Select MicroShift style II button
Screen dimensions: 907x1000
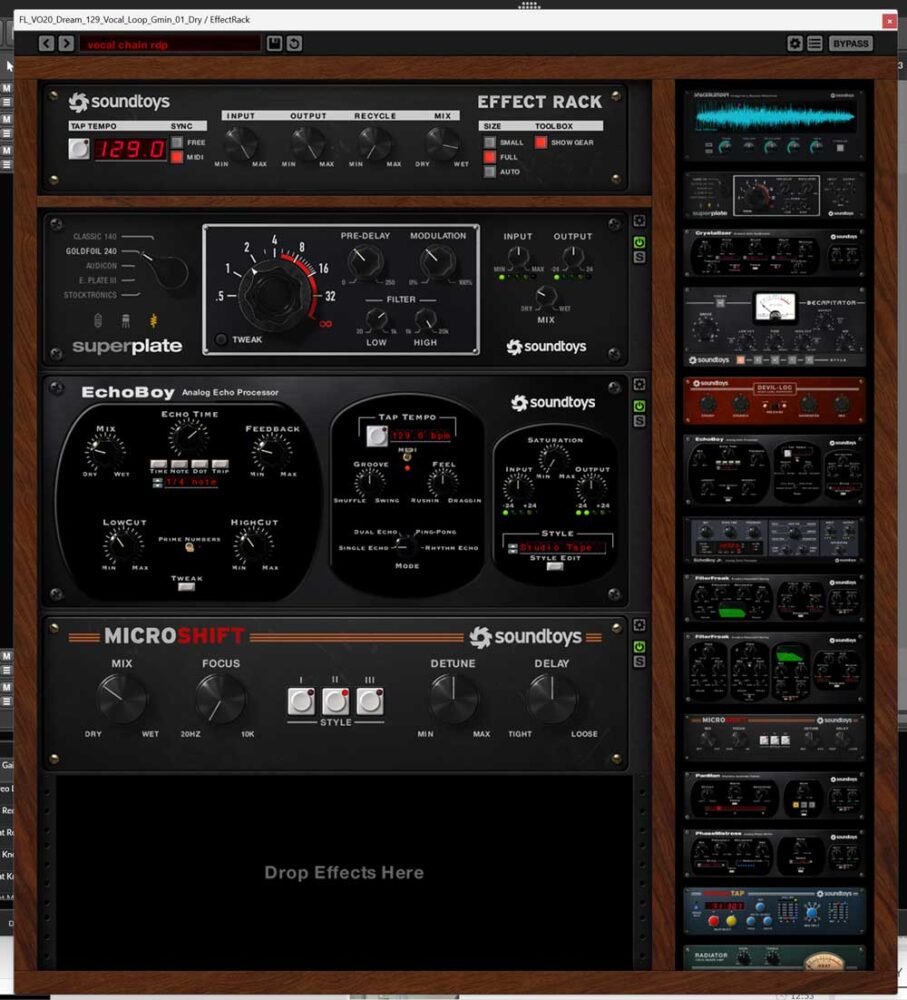coord(336,702)
